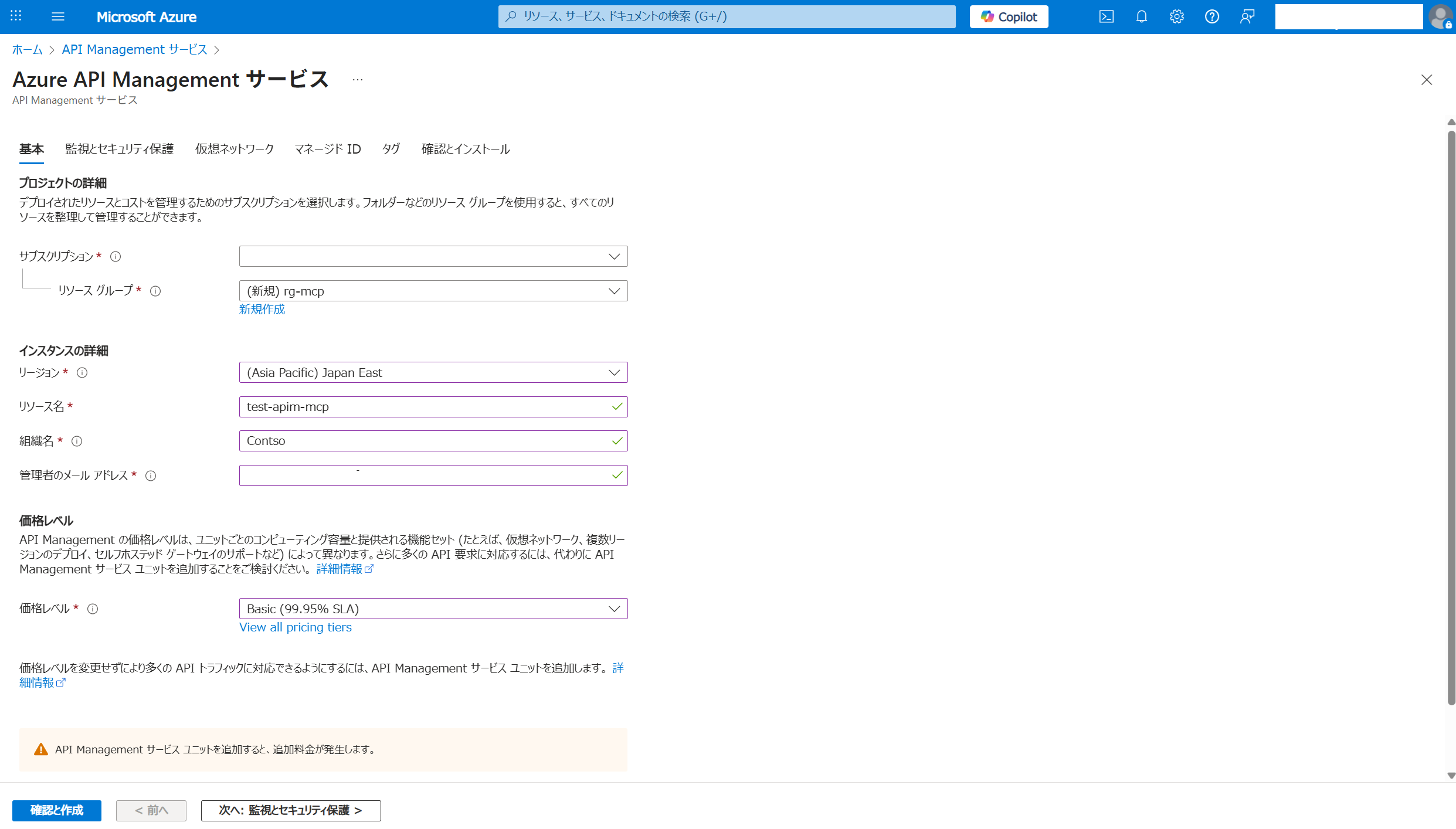Click the 確認と作成 button
The height and width of the screenshot is (829, 1456).
pyautogui.click(x=57, y=810)
